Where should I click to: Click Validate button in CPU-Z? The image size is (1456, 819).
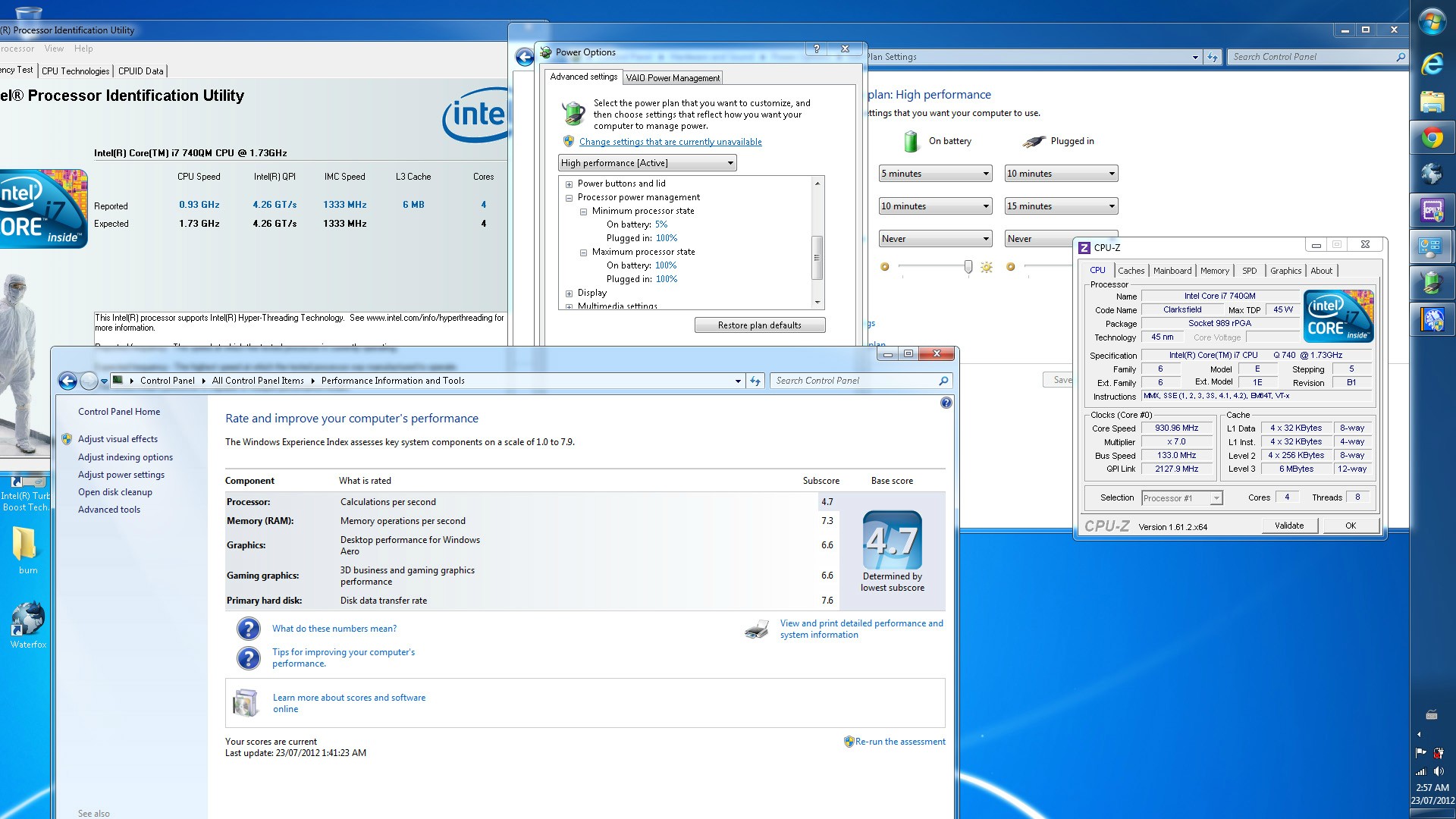pyautogui.click(x=1289, y=526)
